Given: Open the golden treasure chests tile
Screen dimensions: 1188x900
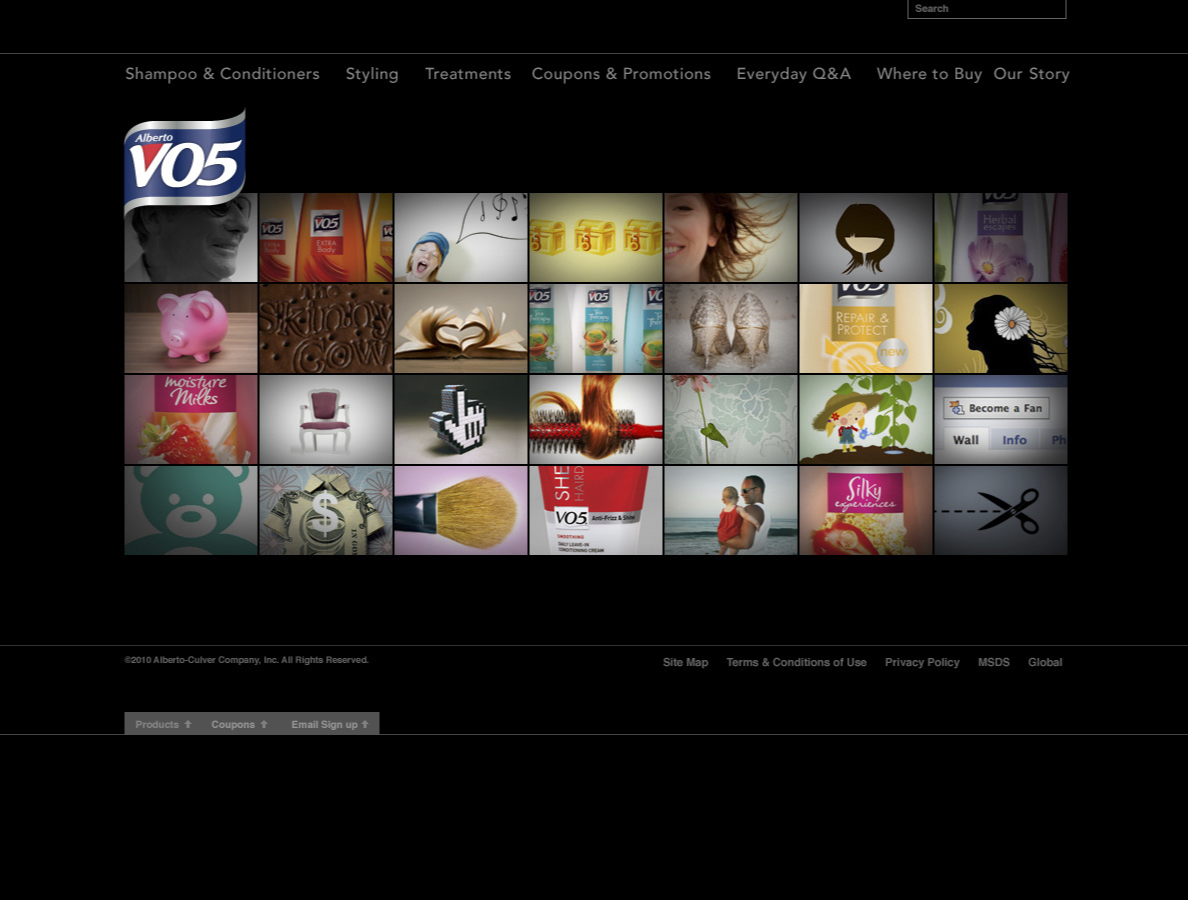Looking at the screenshot, I should pyautogui.click(x=596, y=238).
